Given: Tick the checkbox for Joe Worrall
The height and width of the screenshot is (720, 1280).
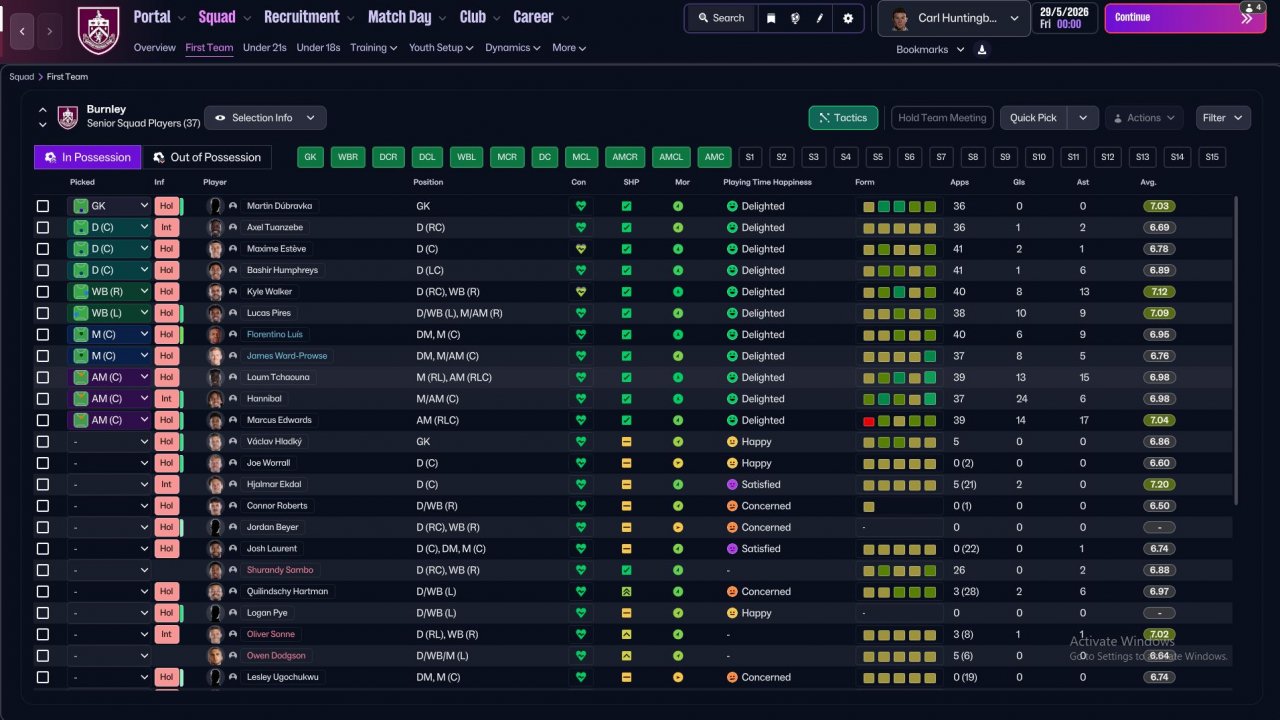Looking at the screenshot, I should 43,463.
